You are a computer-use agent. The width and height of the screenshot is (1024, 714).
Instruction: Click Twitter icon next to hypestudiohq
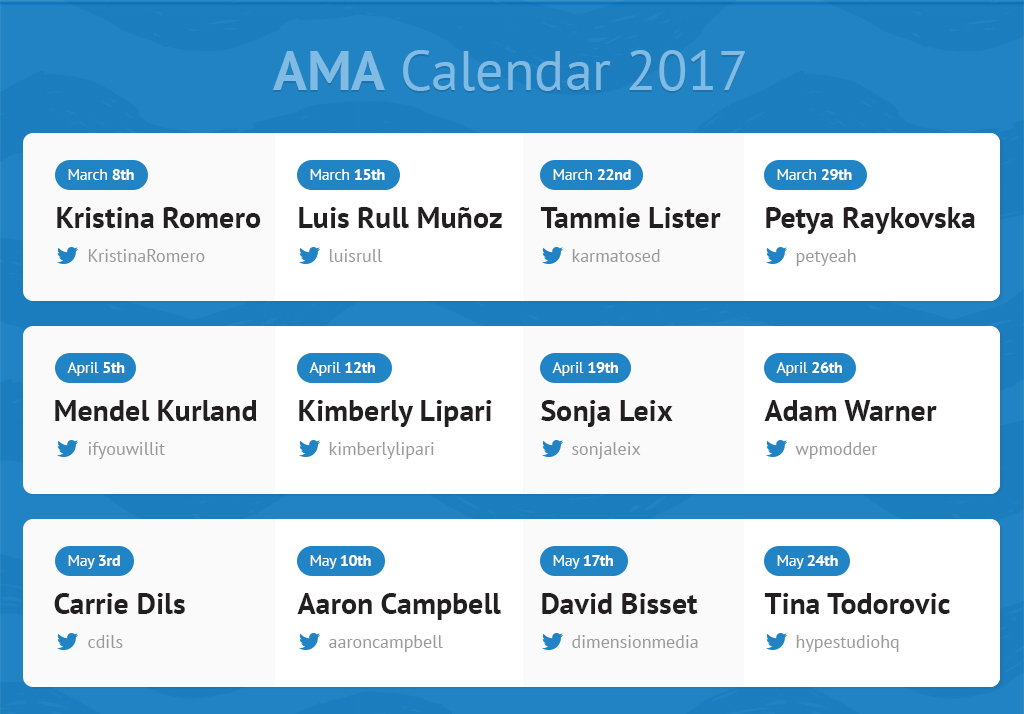pos(776,642)
